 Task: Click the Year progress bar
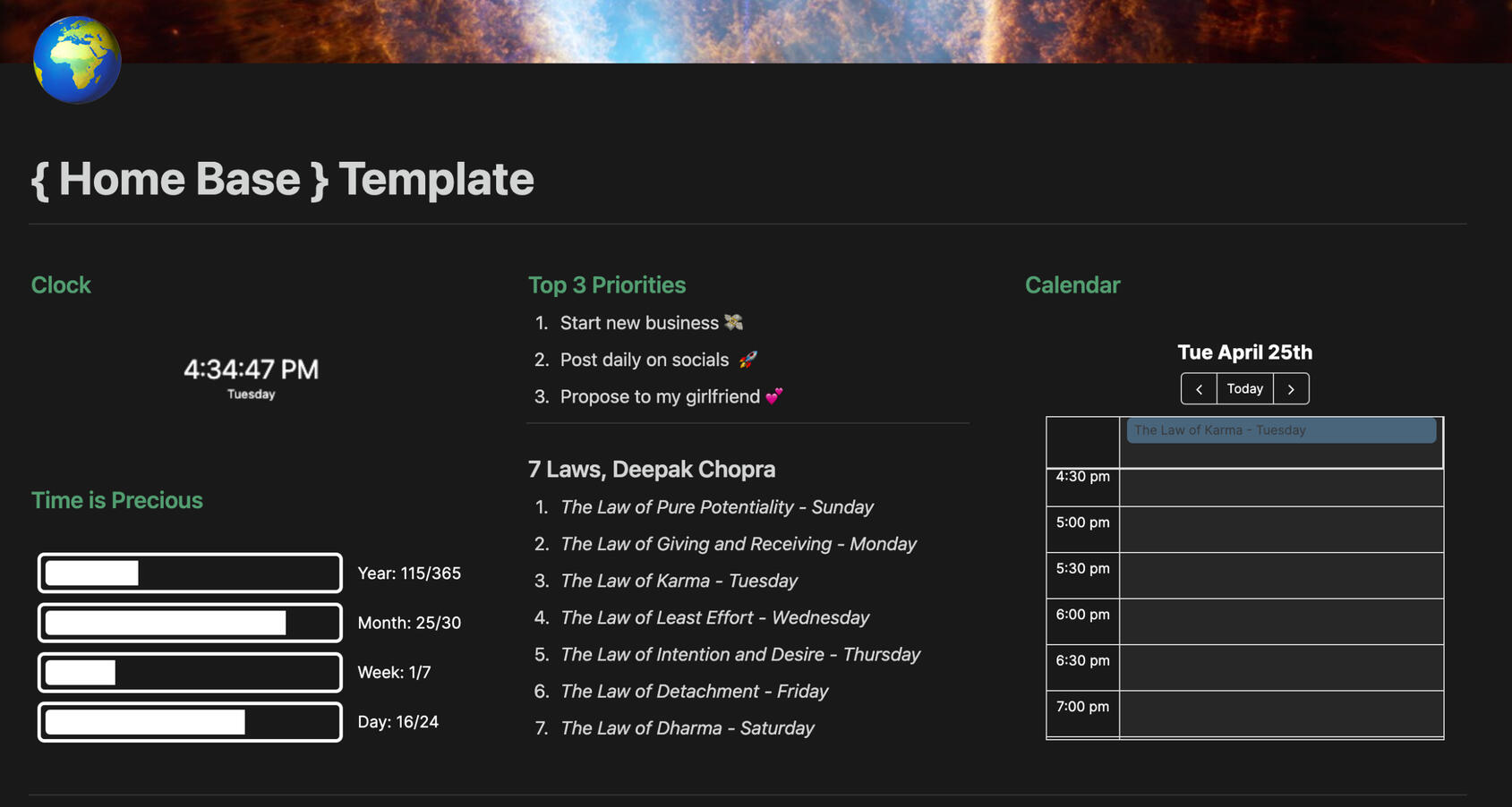tap(190, 573)
